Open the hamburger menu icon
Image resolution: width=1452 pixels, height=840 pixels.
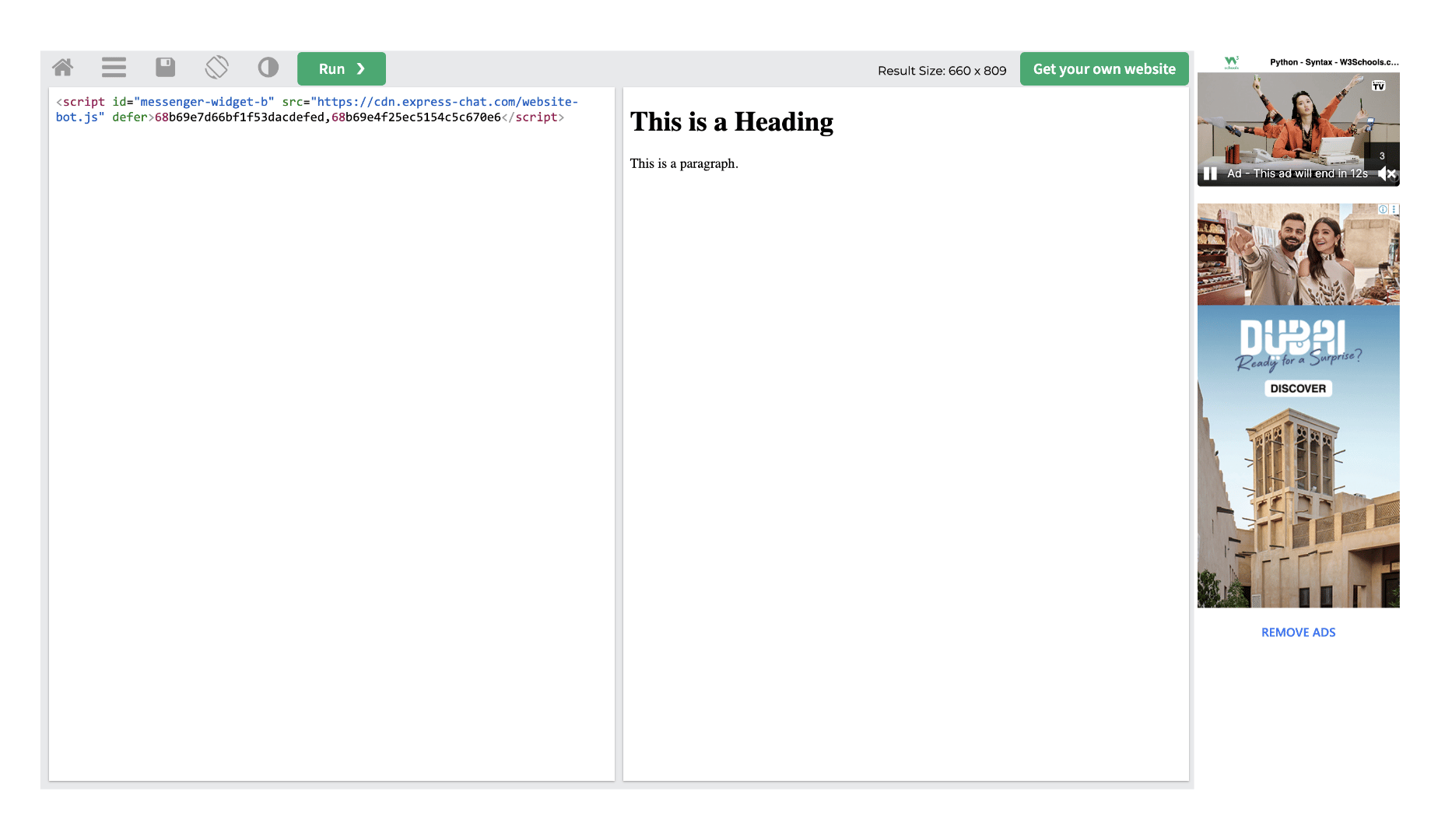[114, 68]
